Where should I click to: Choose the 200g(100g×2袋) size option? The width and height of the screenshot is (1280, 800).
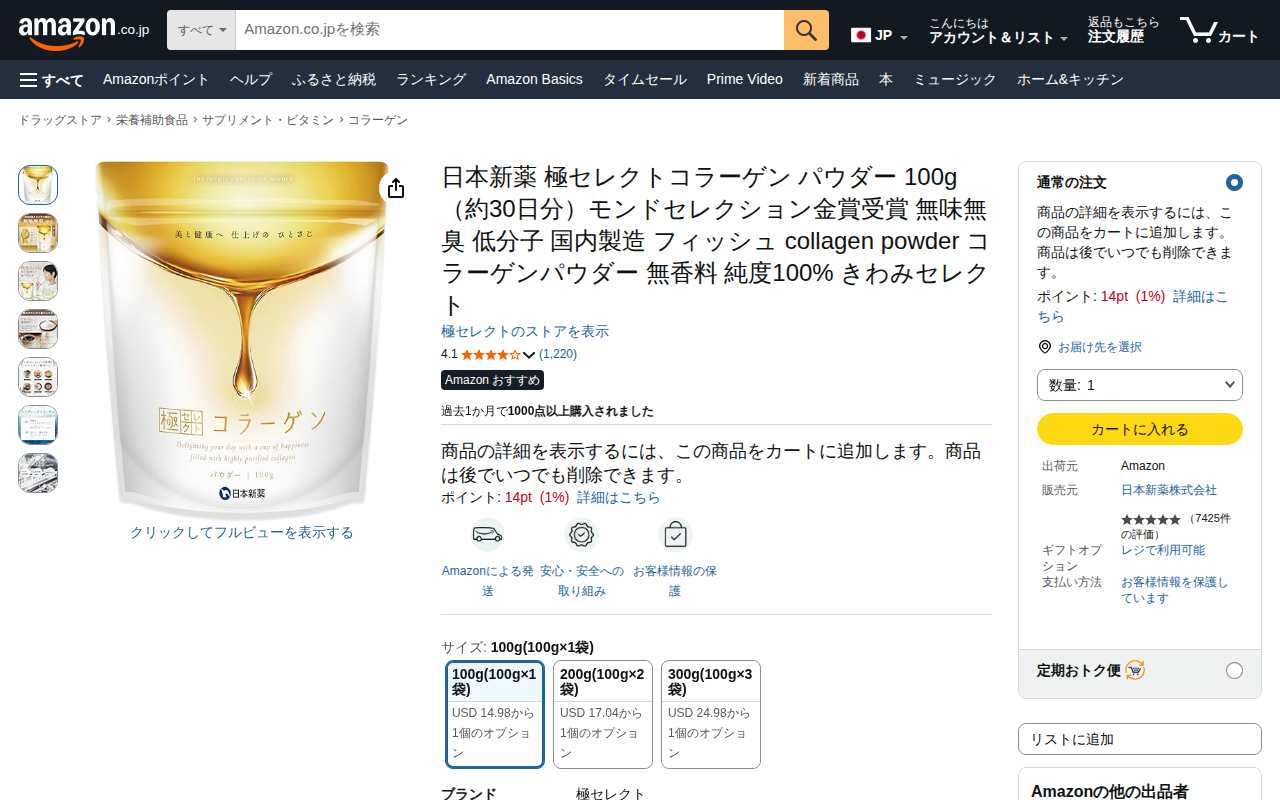click(603, 714)
